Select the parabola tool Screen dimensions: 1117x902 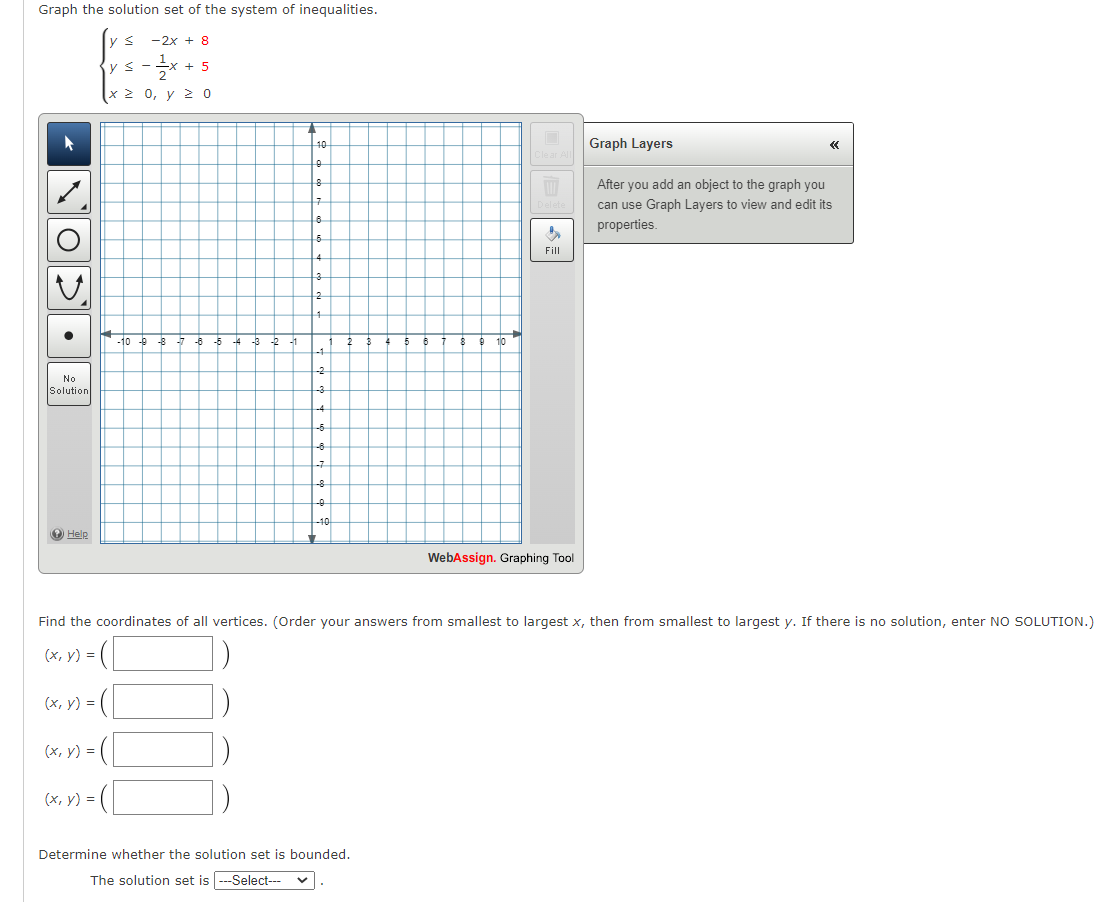pyautogui.click(x=69, y=288)
